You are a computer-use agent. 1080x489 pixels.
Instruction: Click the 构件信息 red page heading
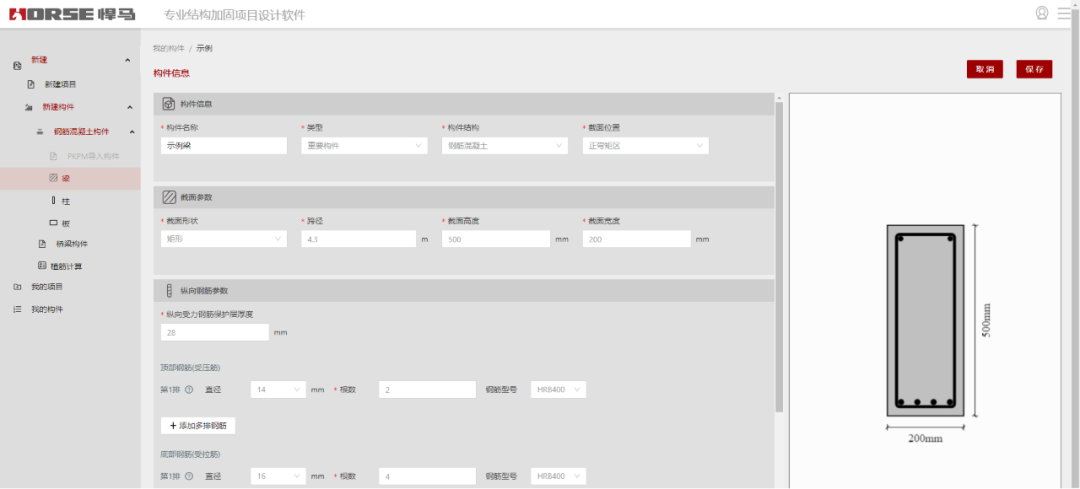[x=172, y=72]
